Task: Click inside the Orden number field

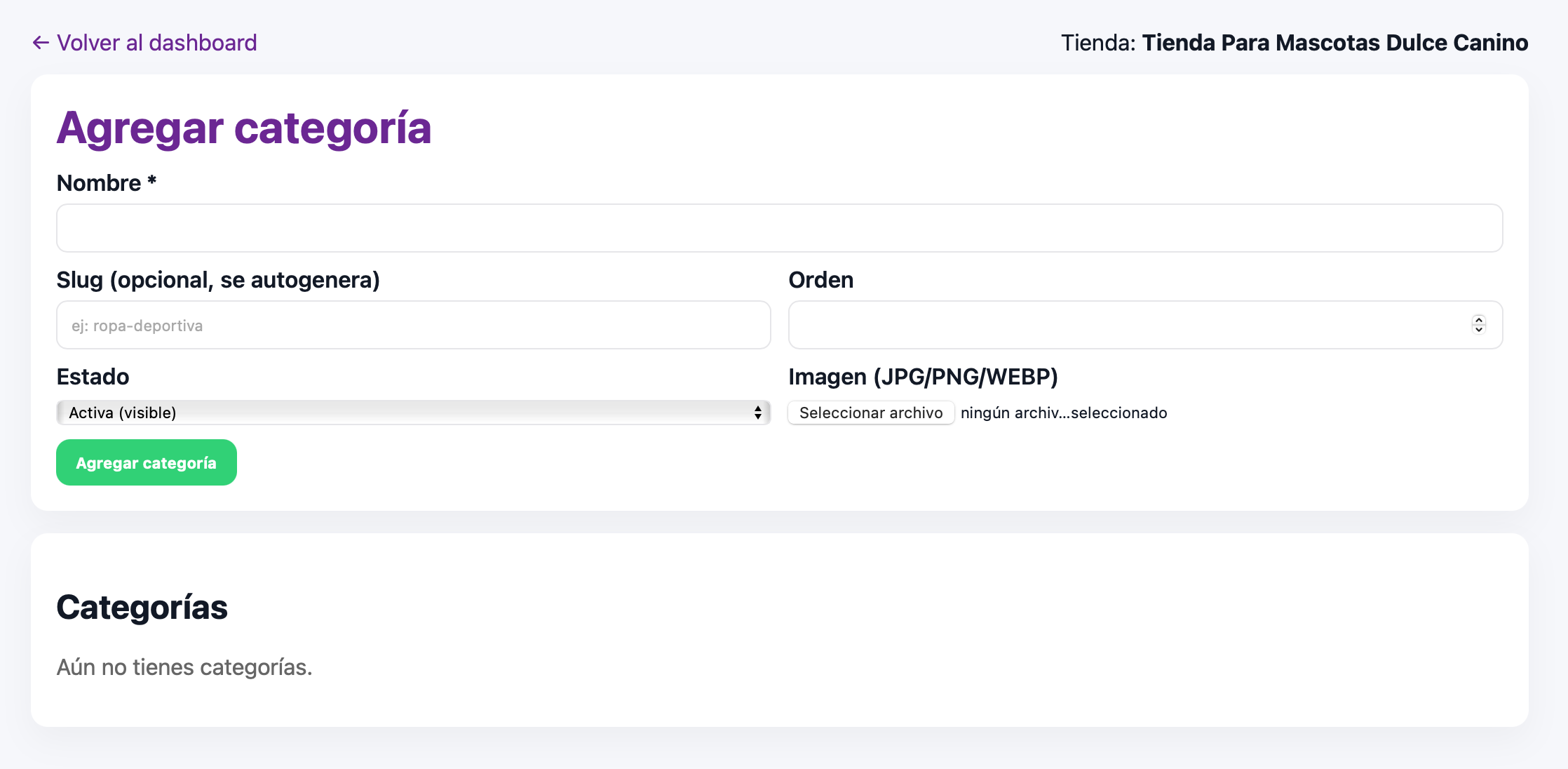Action: pos(1122,325)
